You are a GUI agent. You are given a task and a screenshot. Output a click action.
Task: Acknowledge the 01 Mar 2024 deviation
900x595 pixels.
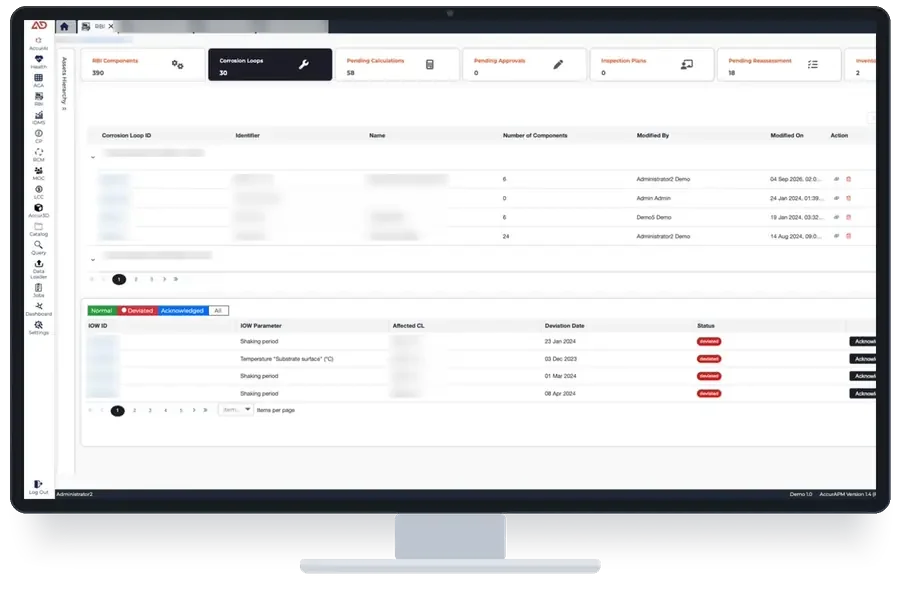coord(863,376)
